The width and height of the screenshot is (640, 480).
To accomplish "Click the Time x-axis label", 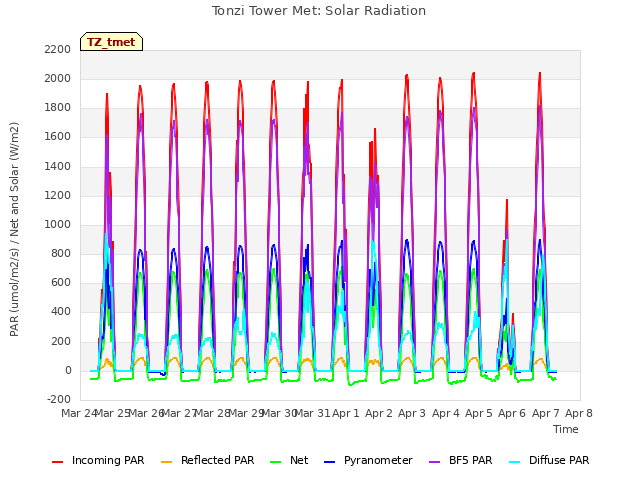I will pyautogui.click(x=566, y=429).
